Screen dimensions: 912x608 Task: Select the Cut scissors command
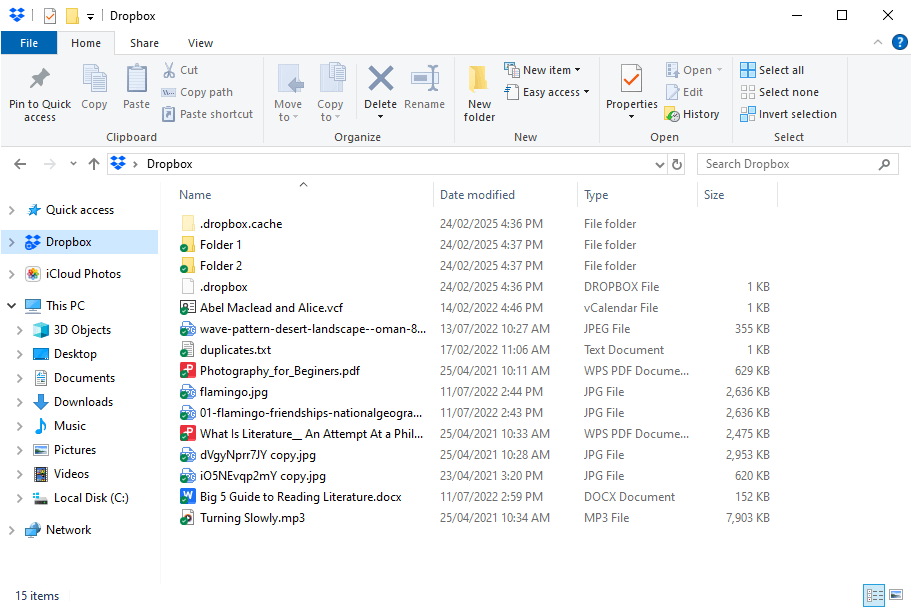point(181,70)
